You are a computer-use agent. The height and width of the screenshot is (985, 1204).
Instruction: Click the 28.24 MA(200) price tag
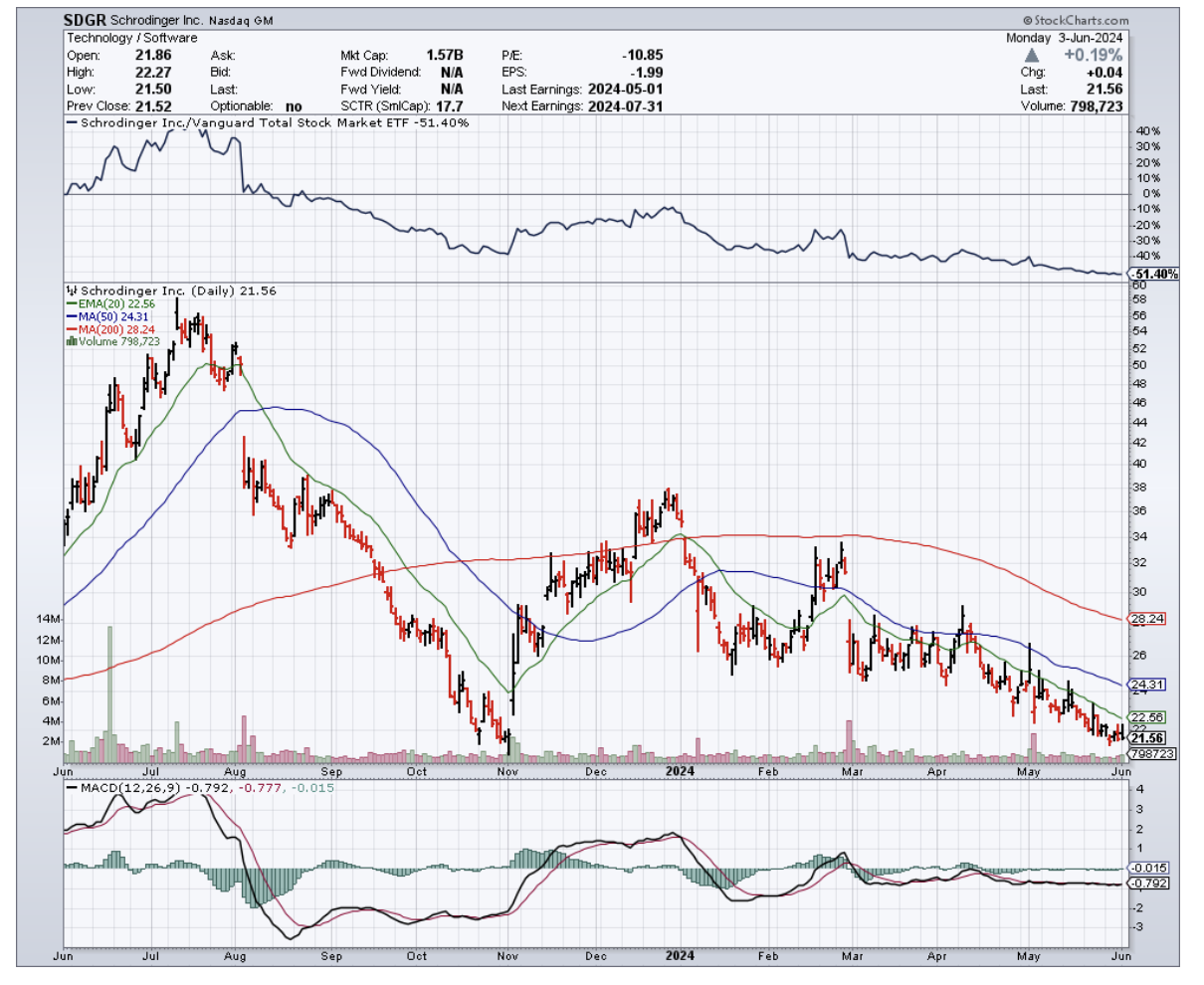coord(1147,619)
